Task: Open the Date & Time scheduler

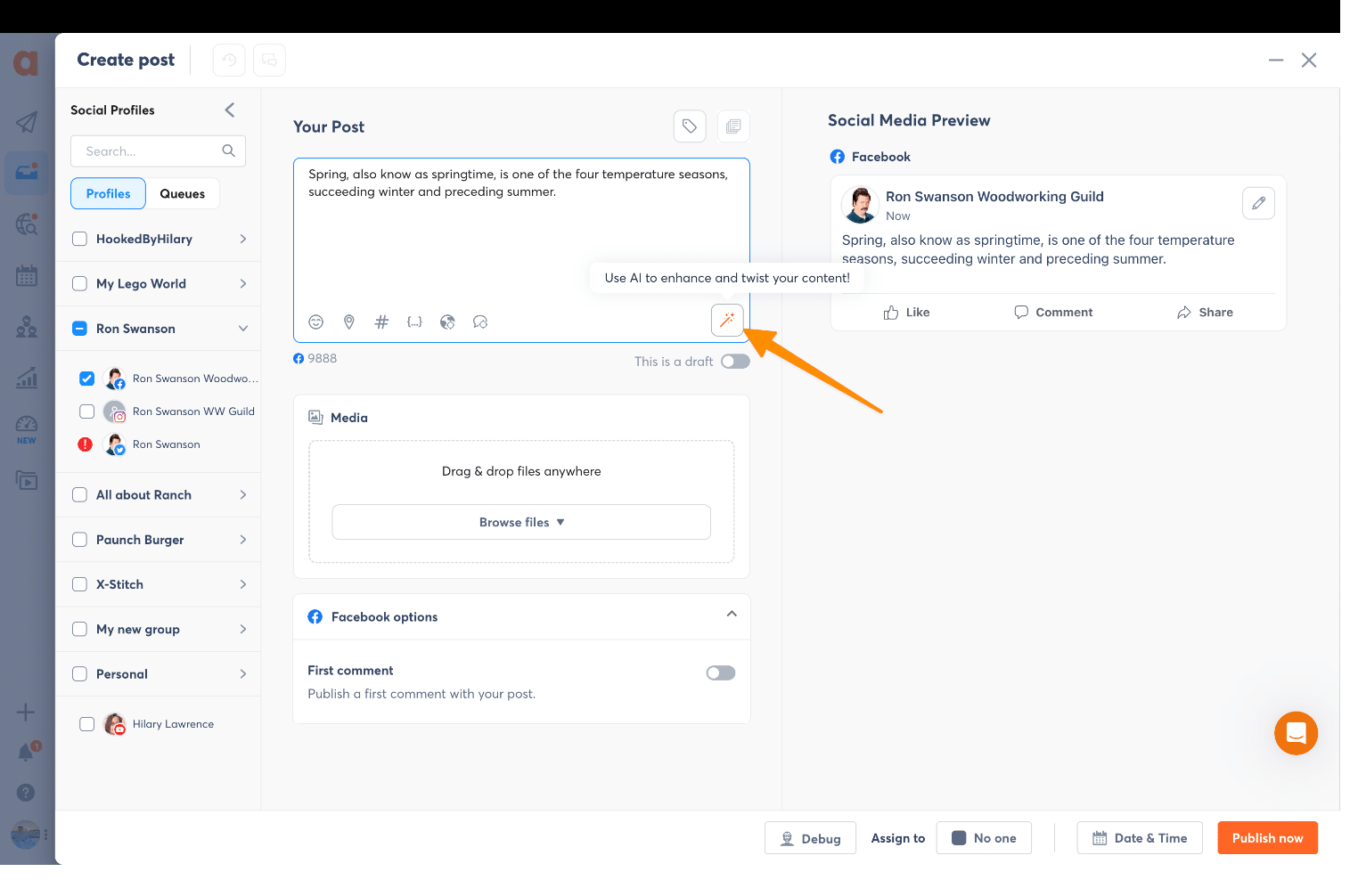Action: (x=1140, y=838)
